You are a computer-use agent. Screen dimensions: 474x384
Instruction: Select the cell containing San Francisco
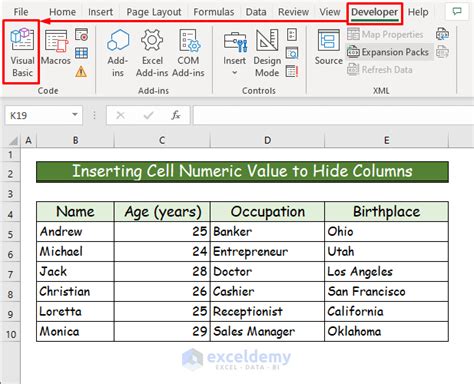click(x=386, y=292)
